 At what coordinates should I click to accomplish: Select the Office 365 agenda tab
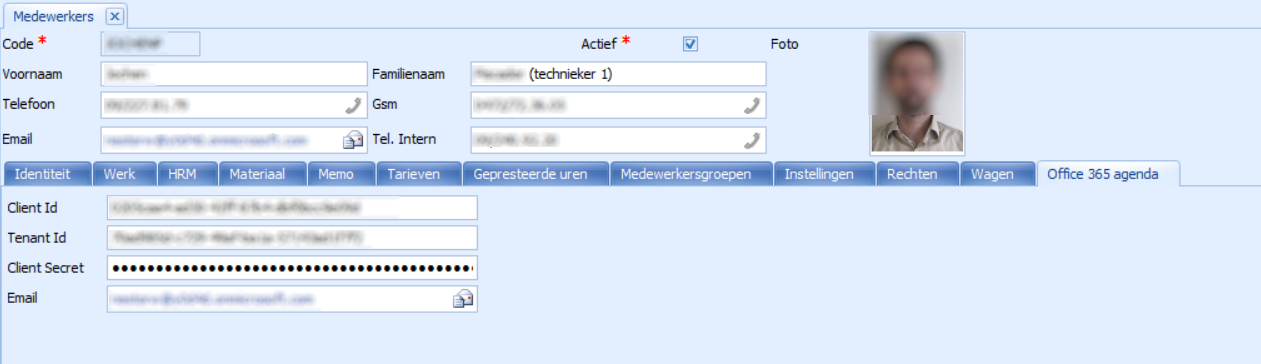point(1108,174)
